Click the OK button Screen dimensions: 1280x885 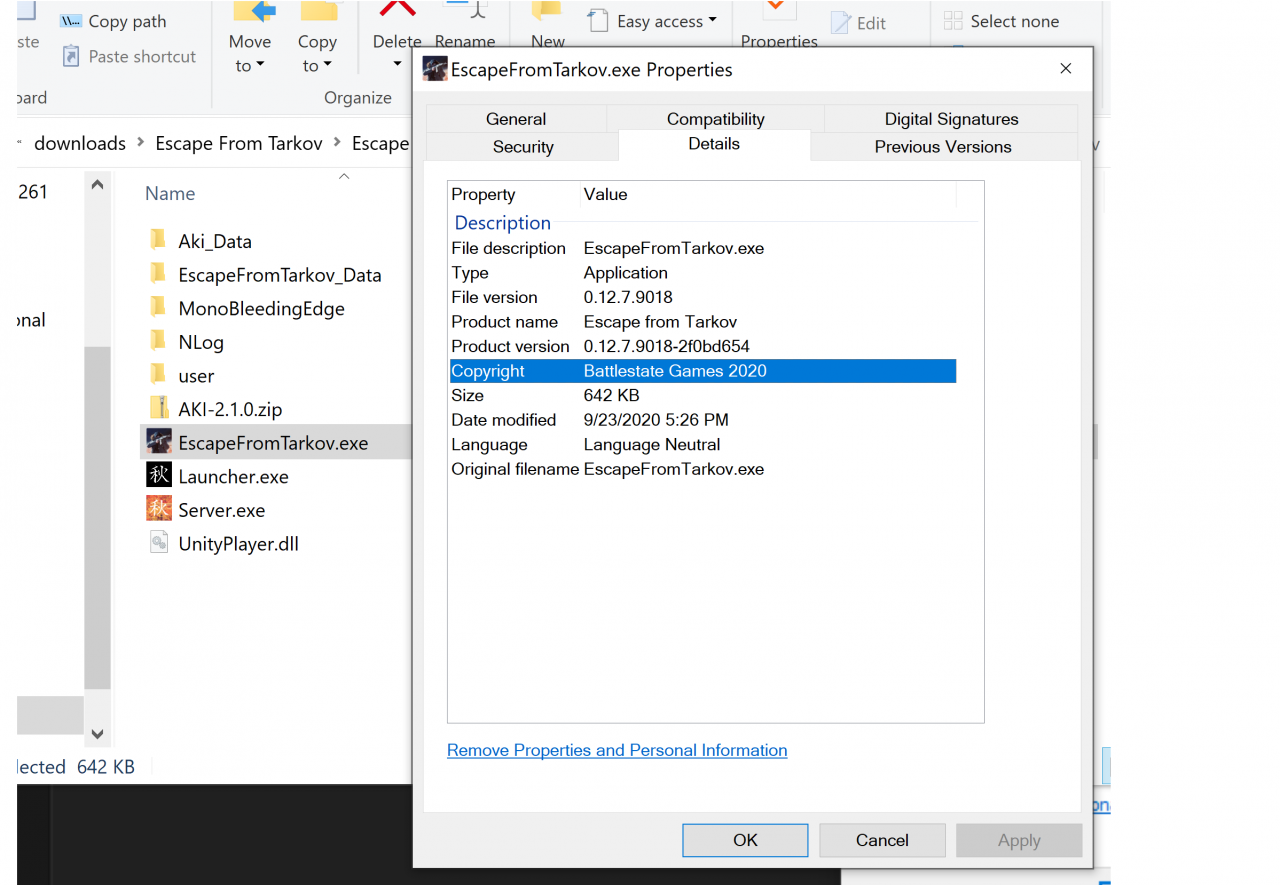745,840
